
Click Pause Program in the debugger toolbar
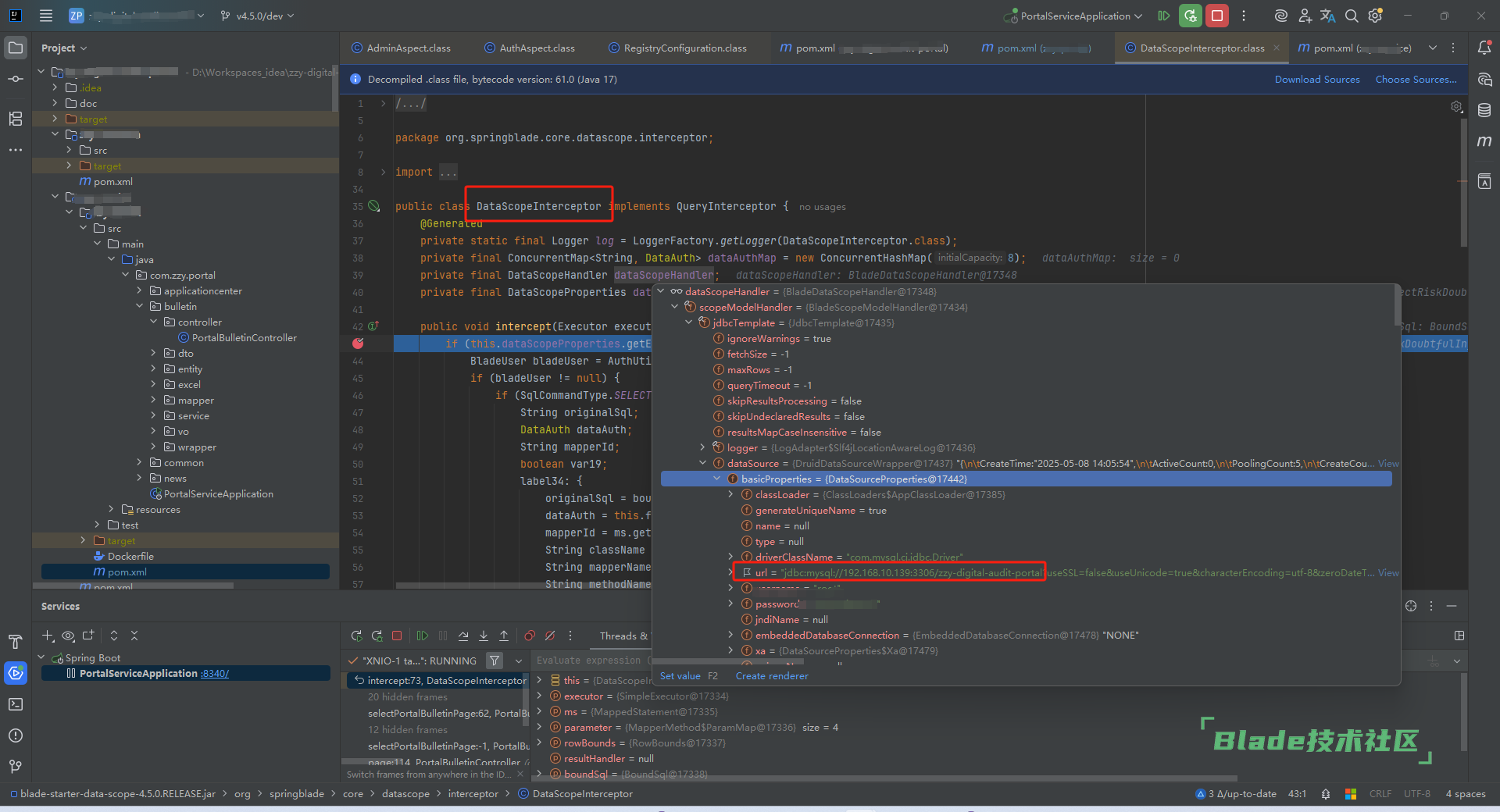point(443,636)
